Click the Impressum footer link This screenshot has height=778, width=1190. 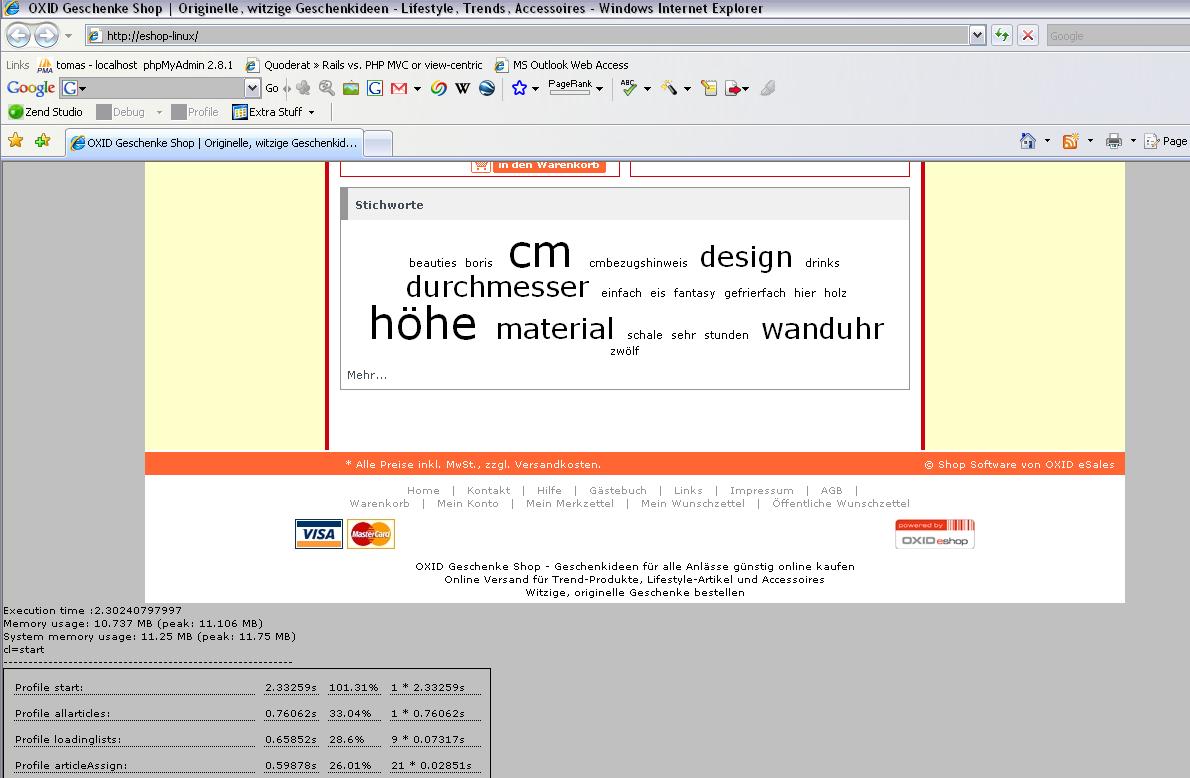tap(761, 491)
